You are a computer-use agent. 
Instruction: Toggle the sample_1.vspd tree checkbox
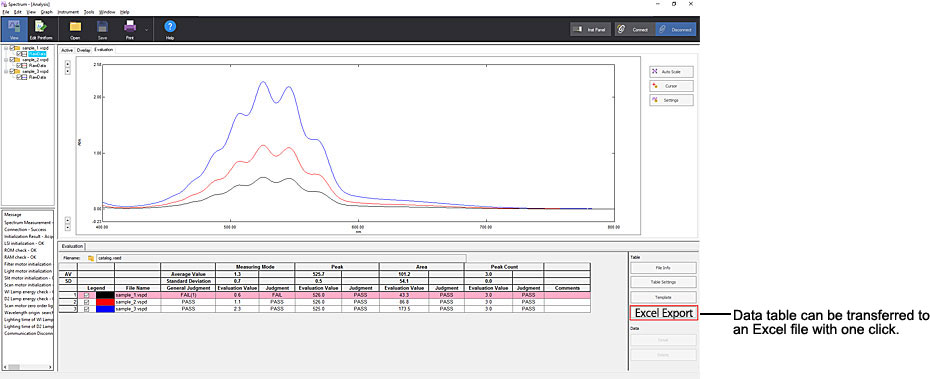tap(12, 48)
